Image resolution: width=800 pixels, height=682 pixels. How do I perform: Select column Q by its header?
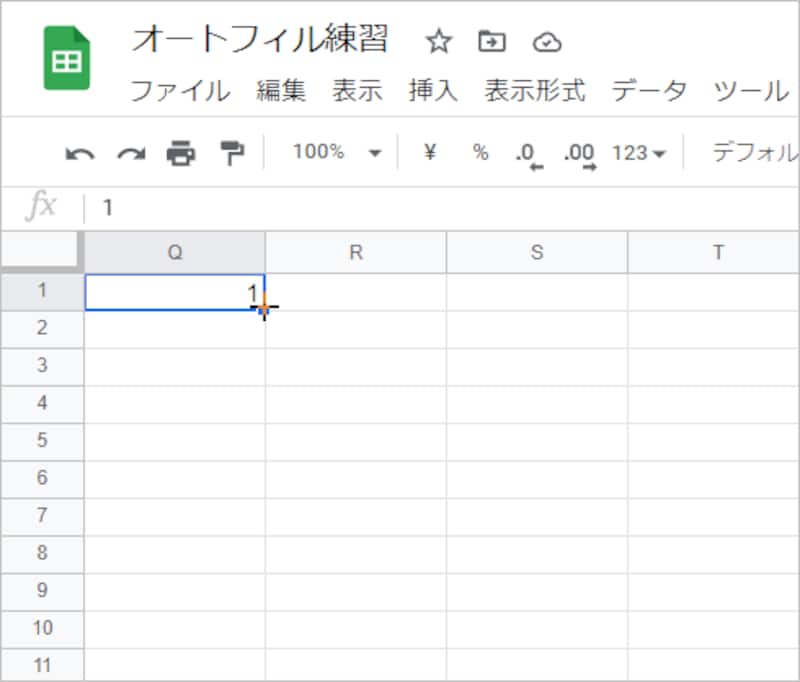pos(174,253)
